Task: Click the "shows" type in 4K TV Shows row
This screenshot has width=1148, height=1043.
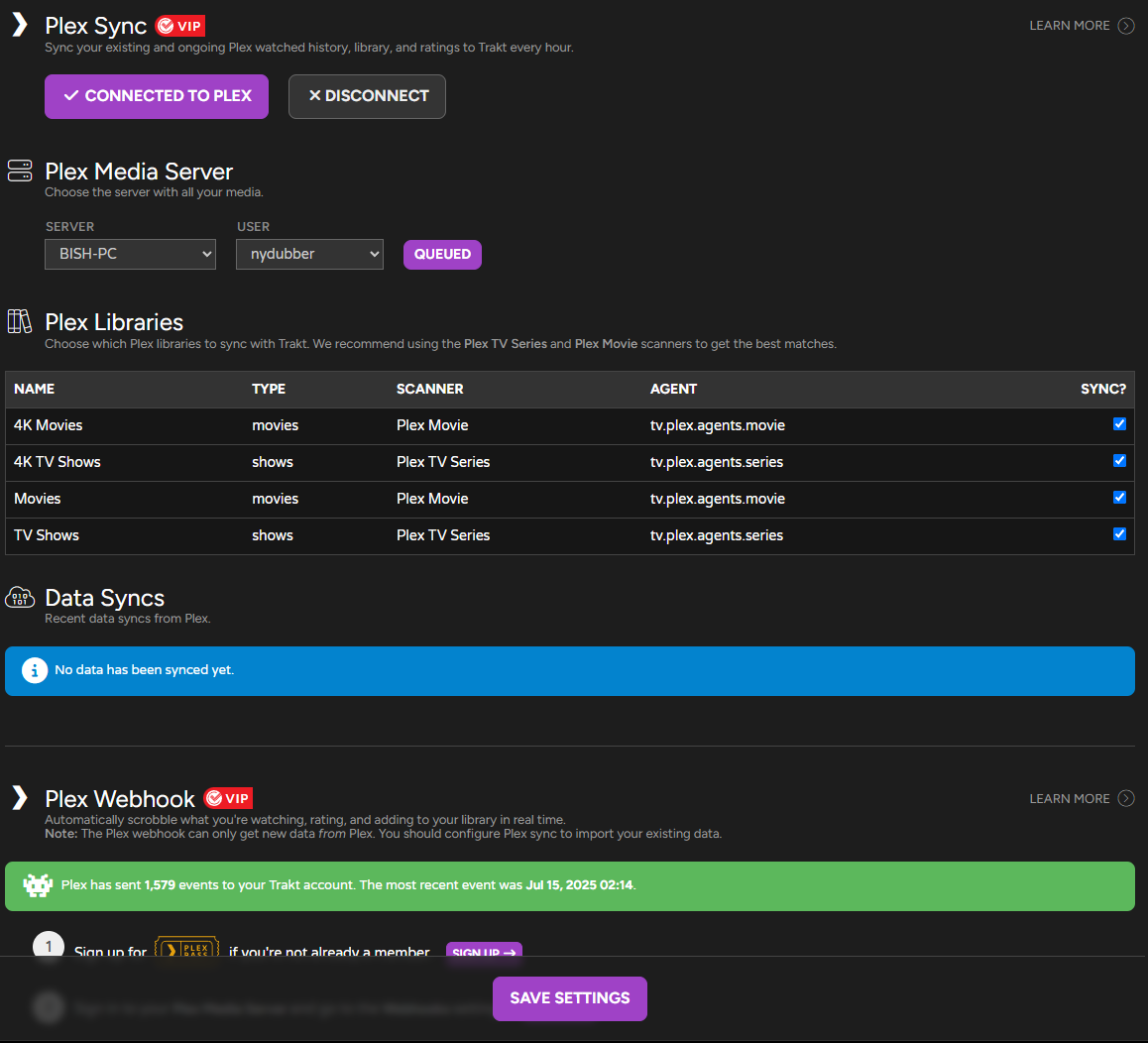Action: (x=273, y=462)
